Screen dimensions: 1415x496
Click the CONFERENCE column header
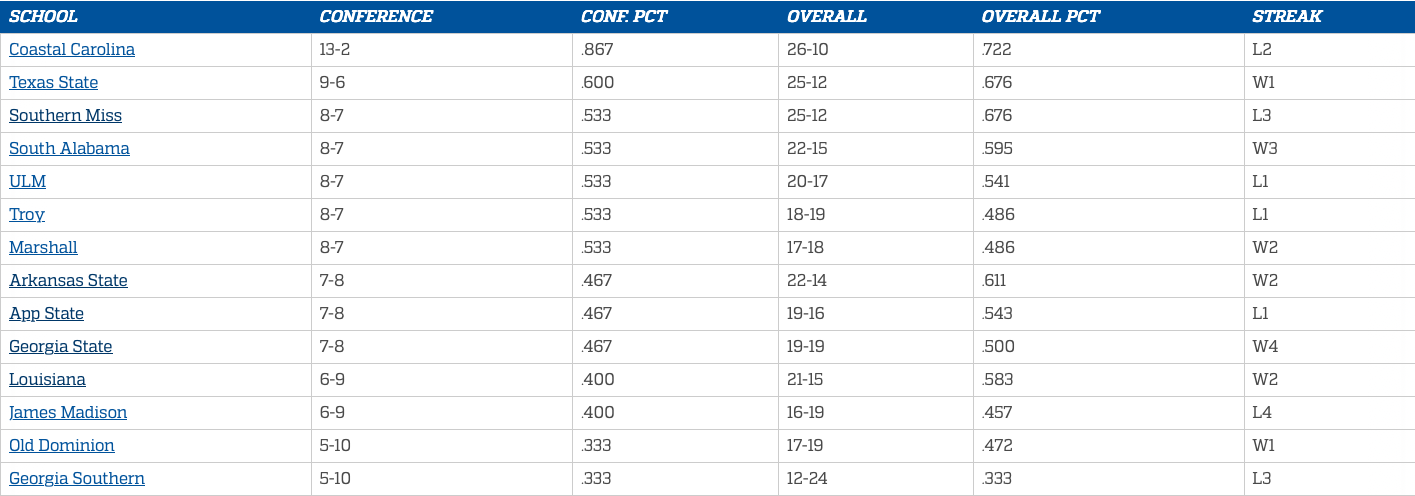tap(376, 17)
